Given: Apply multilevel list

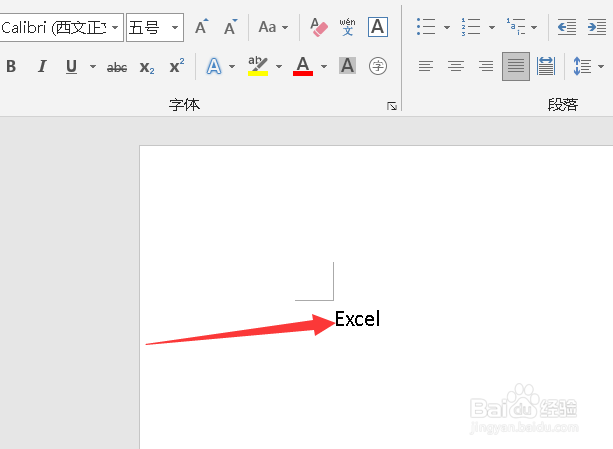Looking at the screenshot, I should point(516,27).
